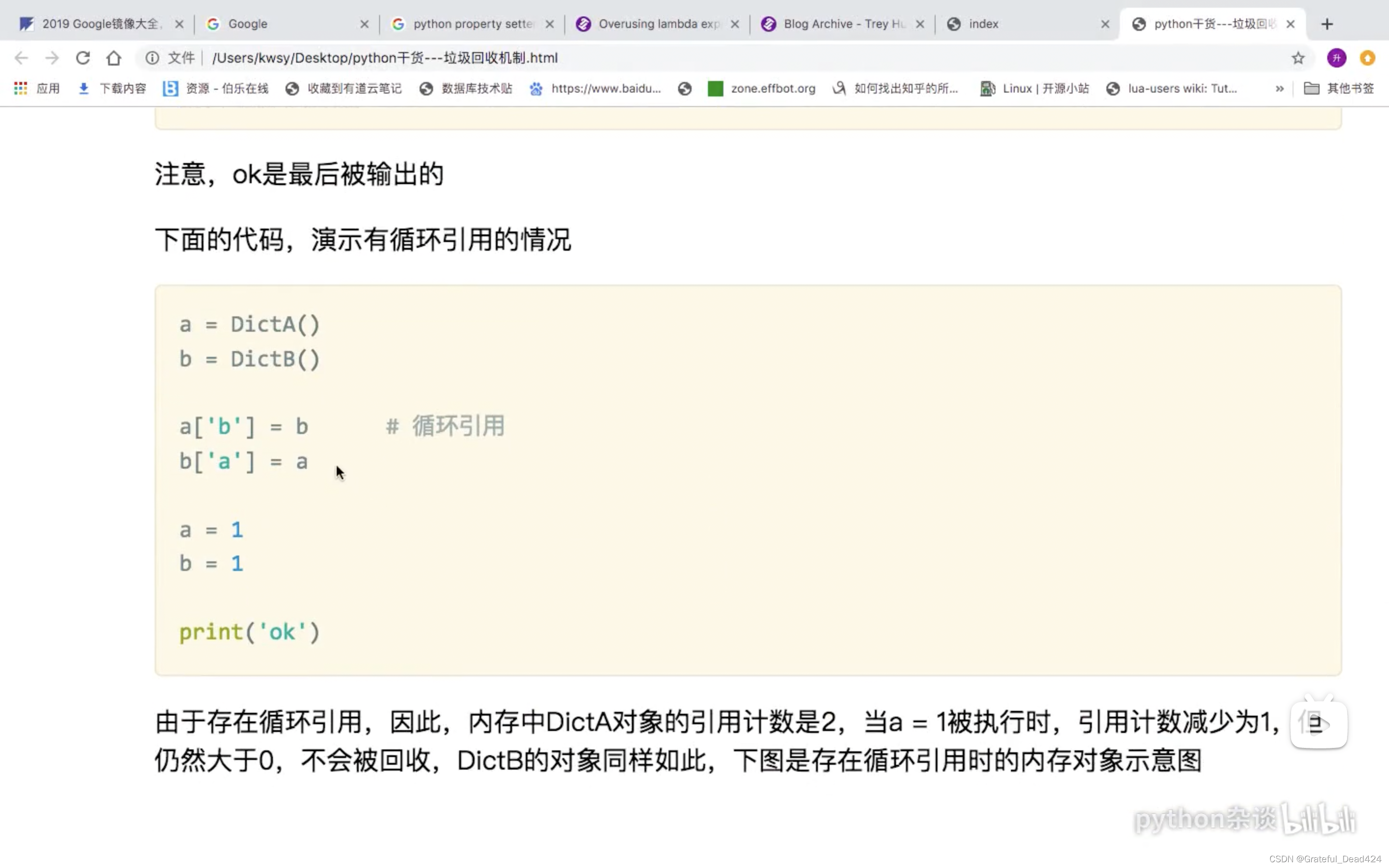The height and width of the screenshot is (868, 1389).
Task: Open the 应用 apps shortcut
Action: tap(37, 88)
